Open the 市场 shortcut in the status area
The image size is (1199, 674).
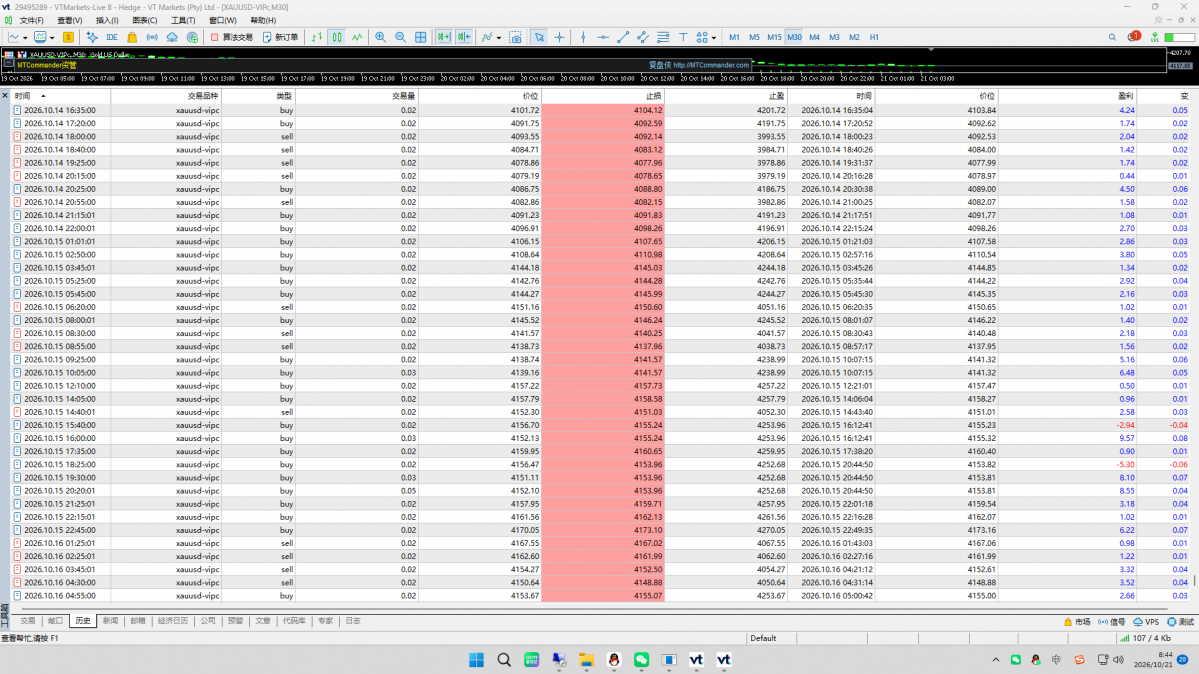1077,622
